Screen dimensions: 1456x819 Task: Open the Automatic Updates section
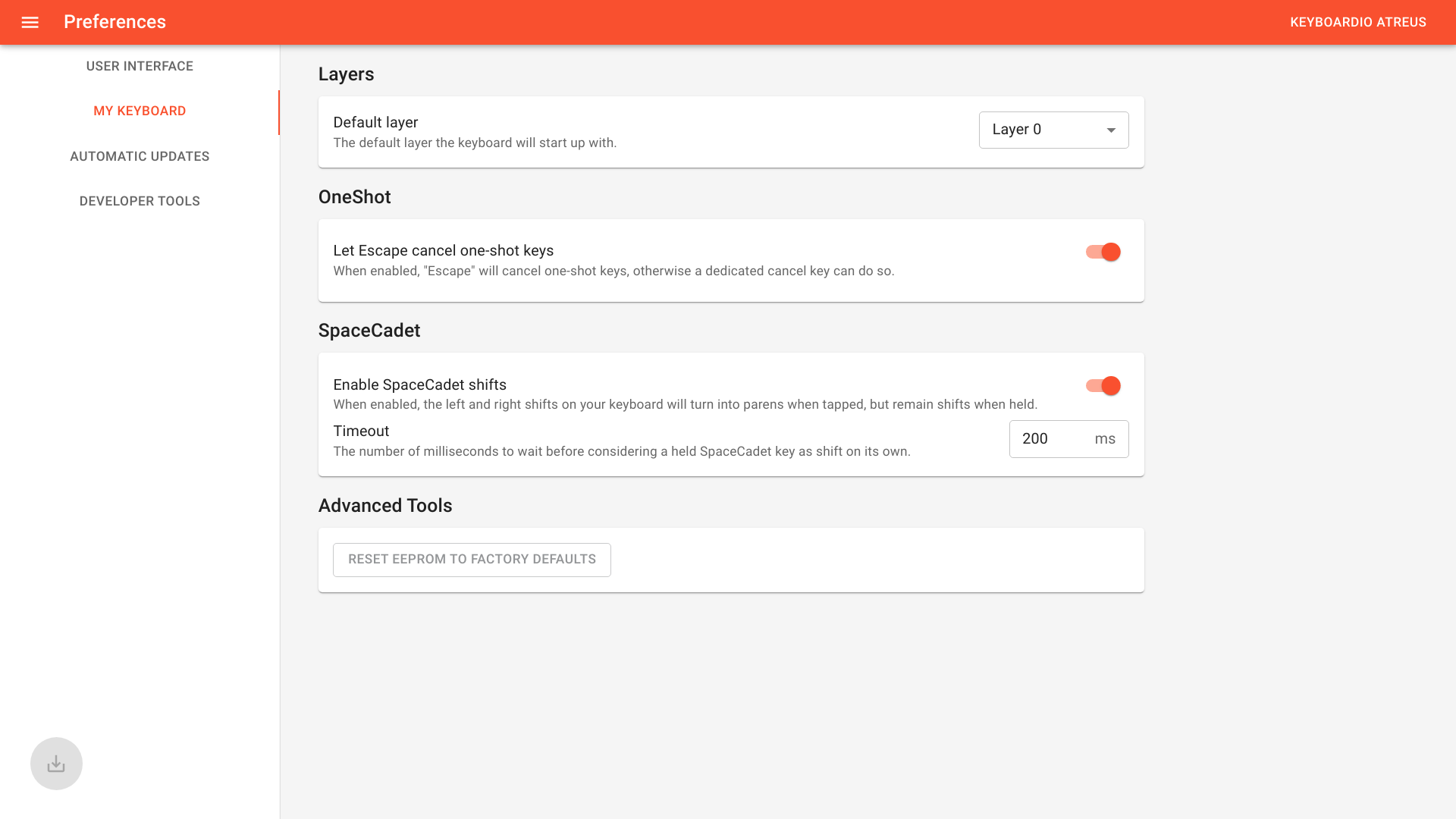[140, 156]
